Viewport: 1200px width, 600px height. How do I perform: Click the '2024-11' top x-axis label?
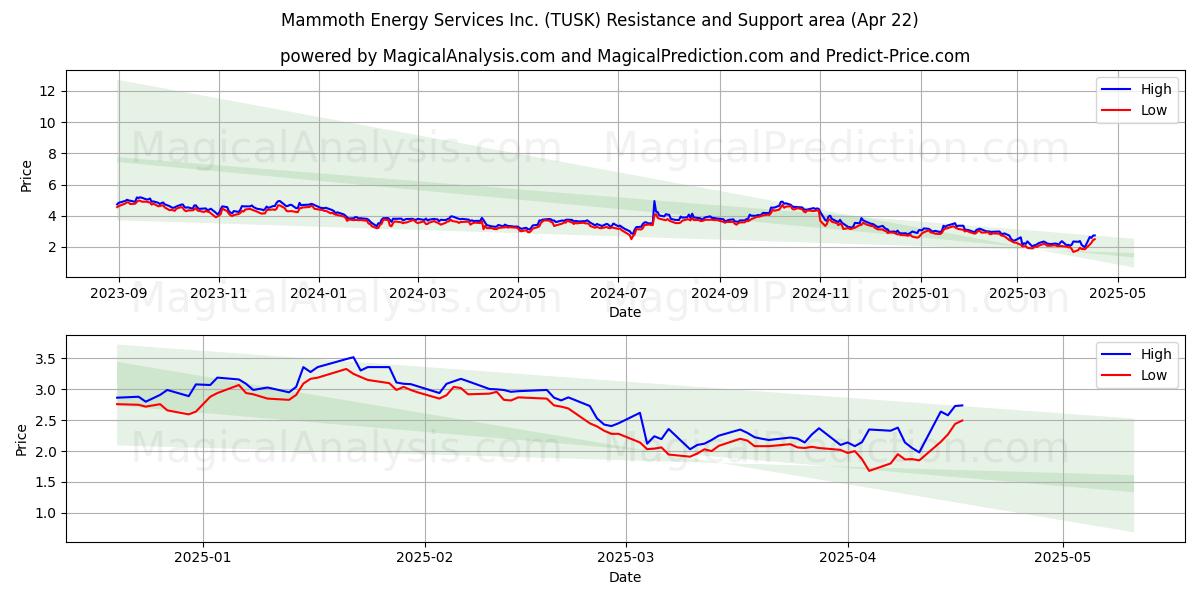pos(820,294)
